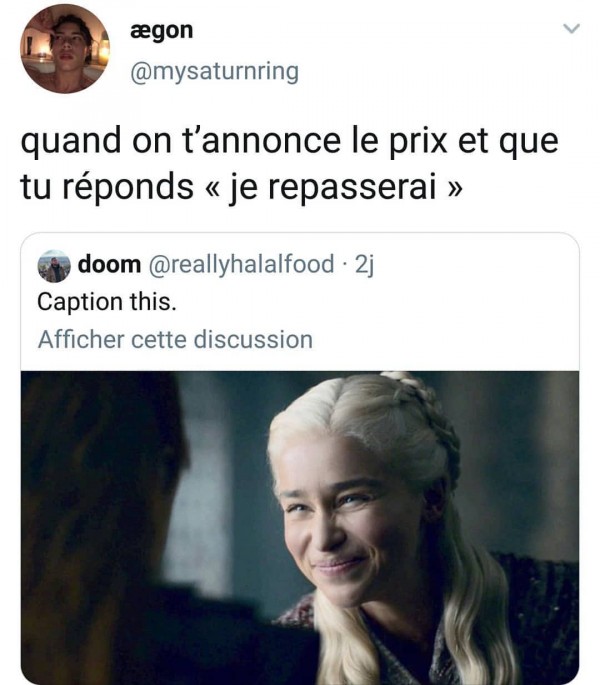This screenshot has width=600, height=685.
Task: Click the Caption this. text
Action: point(107,302)
